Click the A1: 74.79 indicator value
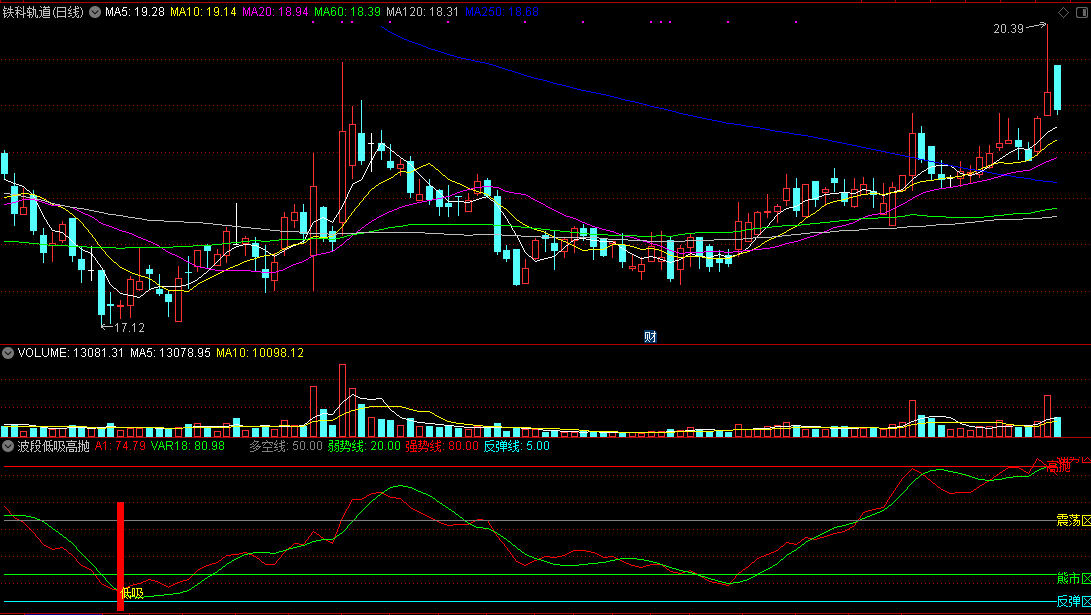 pyautogui.click(x=120, y=446)
